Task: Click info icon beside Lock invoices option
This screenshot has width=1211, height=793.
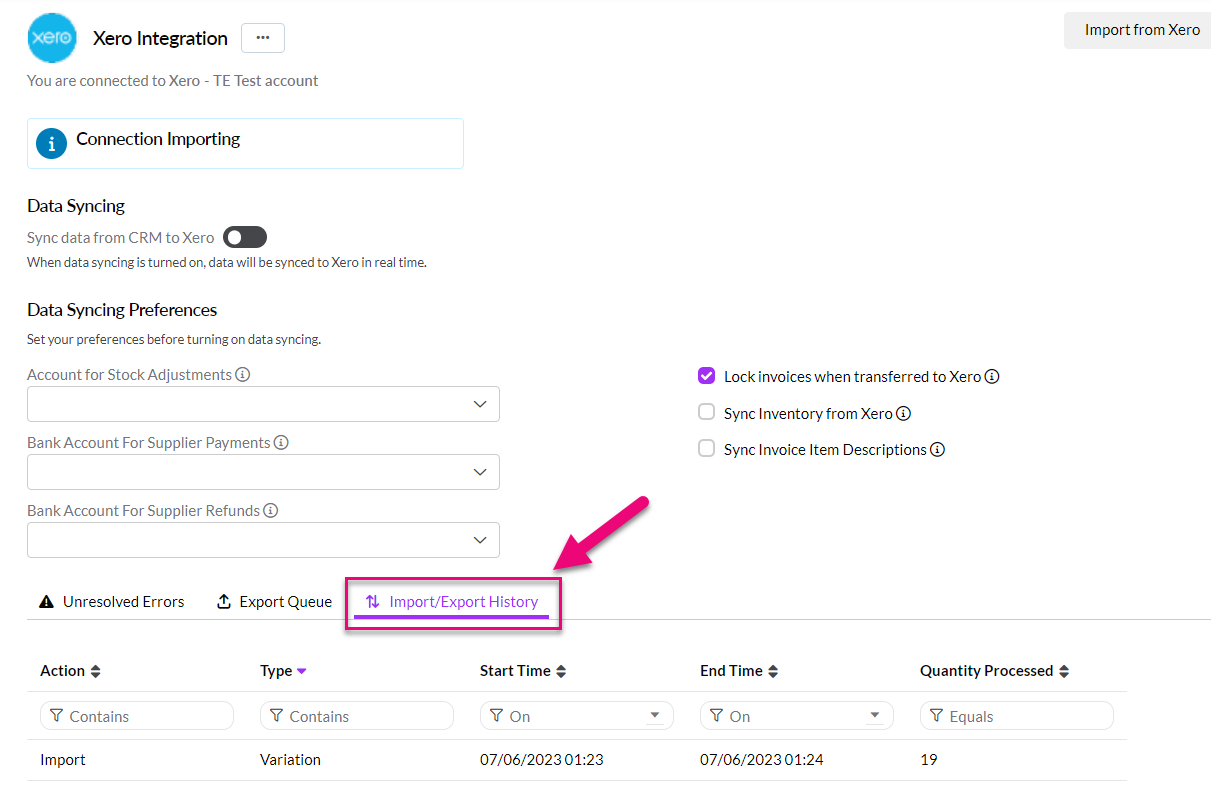Action: click(x=992, y=377)
